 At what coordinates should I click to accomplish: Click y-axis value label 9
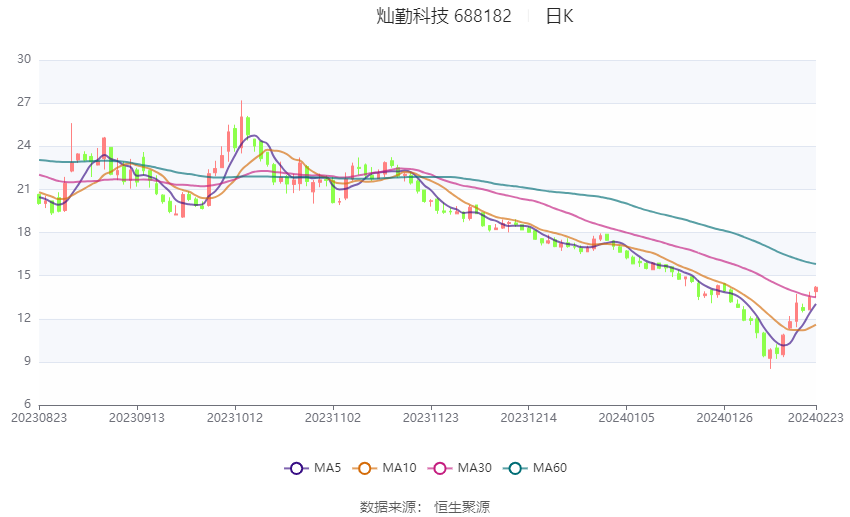27,361
